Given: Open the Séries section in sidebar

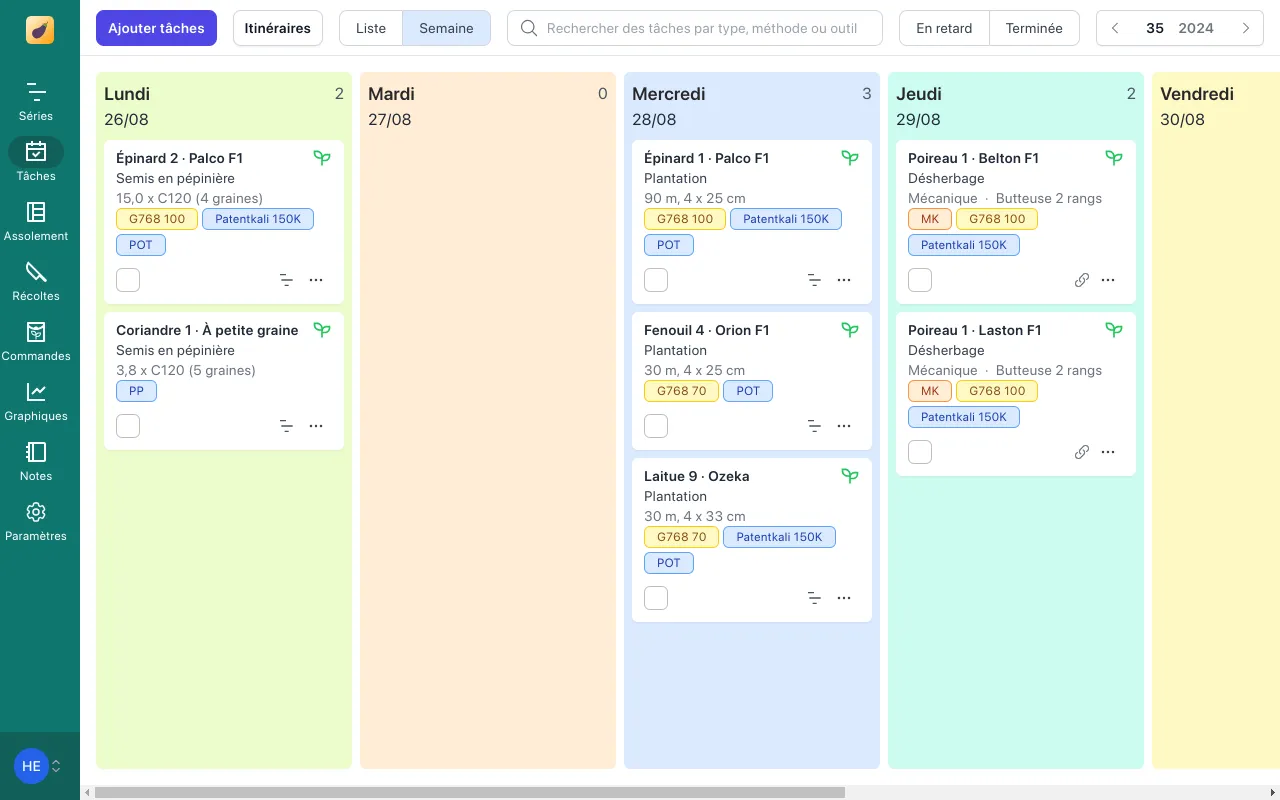Looking at the screenshot, I should (36, 101).
